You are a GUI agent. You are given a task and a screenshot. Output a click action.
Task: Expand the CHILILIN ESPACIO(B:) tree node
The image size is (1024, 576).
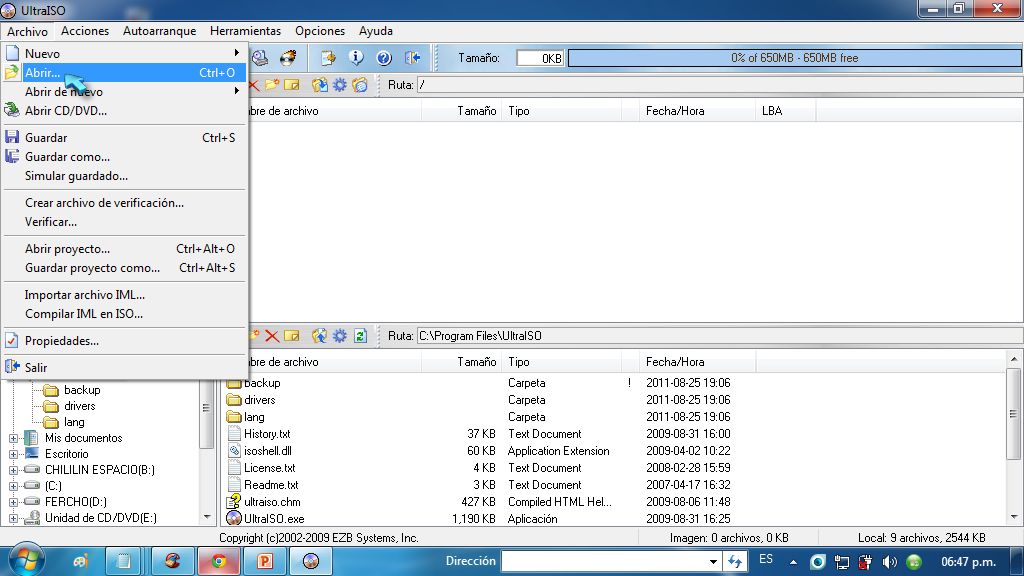pyautogui.click(x=13, y=470)
